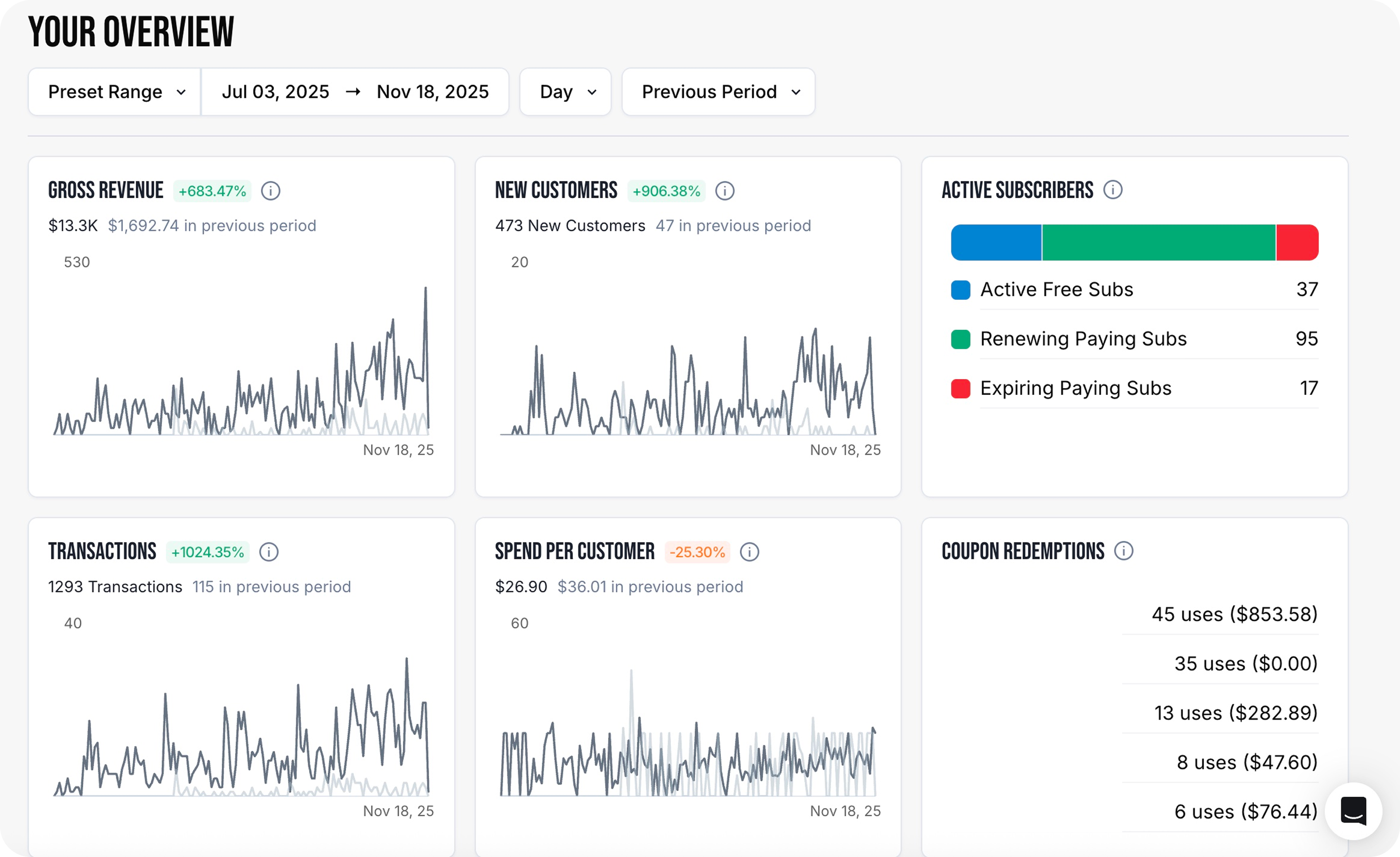Image resolution: width=1400 pixels, height=857 pixels.
Task: Open the New Customers info icon
Action: point(724,191)
